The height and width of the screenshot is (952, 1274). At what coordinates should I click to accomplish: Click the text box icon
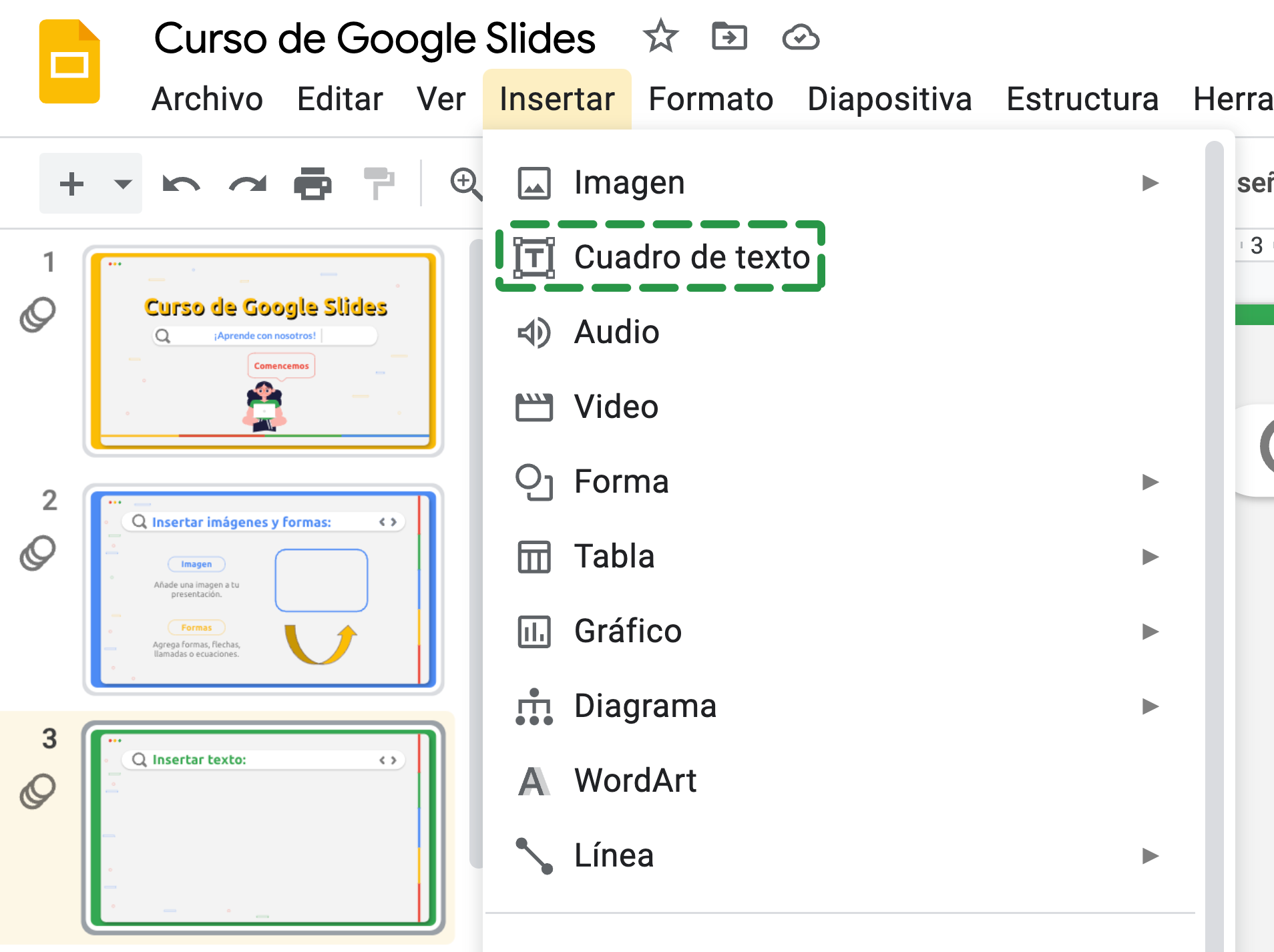pos(534,258)
